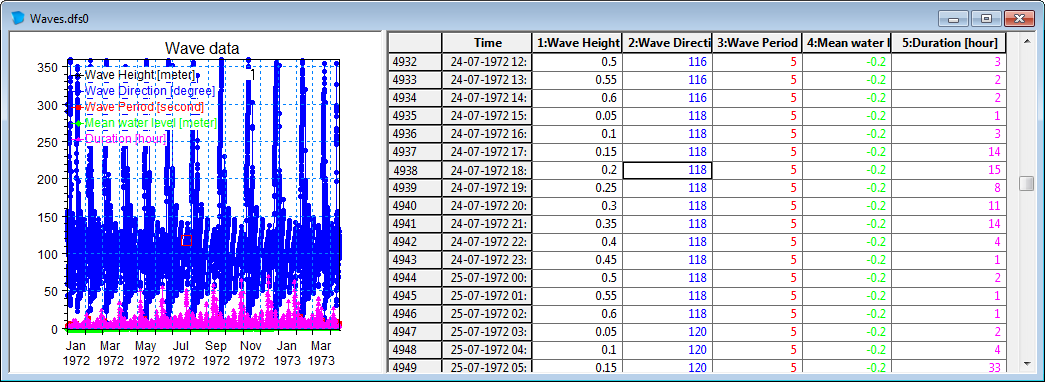Click the Nov 1972 x-axis label

[x=251, y=353]
